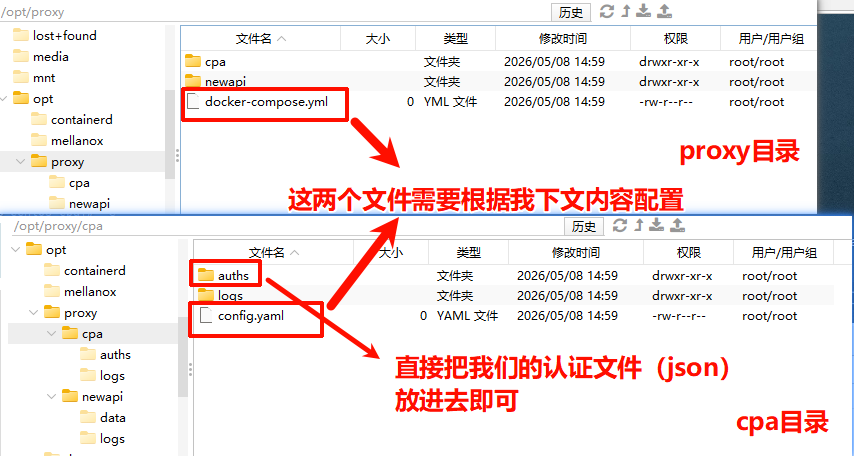The height and width of the screenshot is (456, 854).
Task: Click upload icon in /opt/proxy window toolbar
Action: (x=664, y=11)
